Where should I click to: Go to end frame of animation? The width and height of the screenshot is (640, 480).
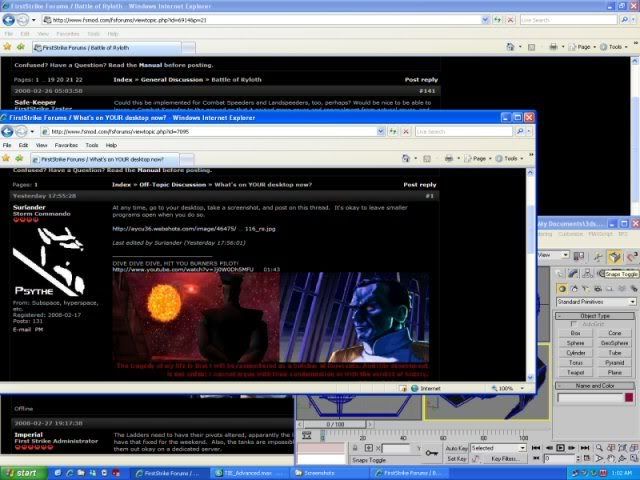(x=584, y=448)
